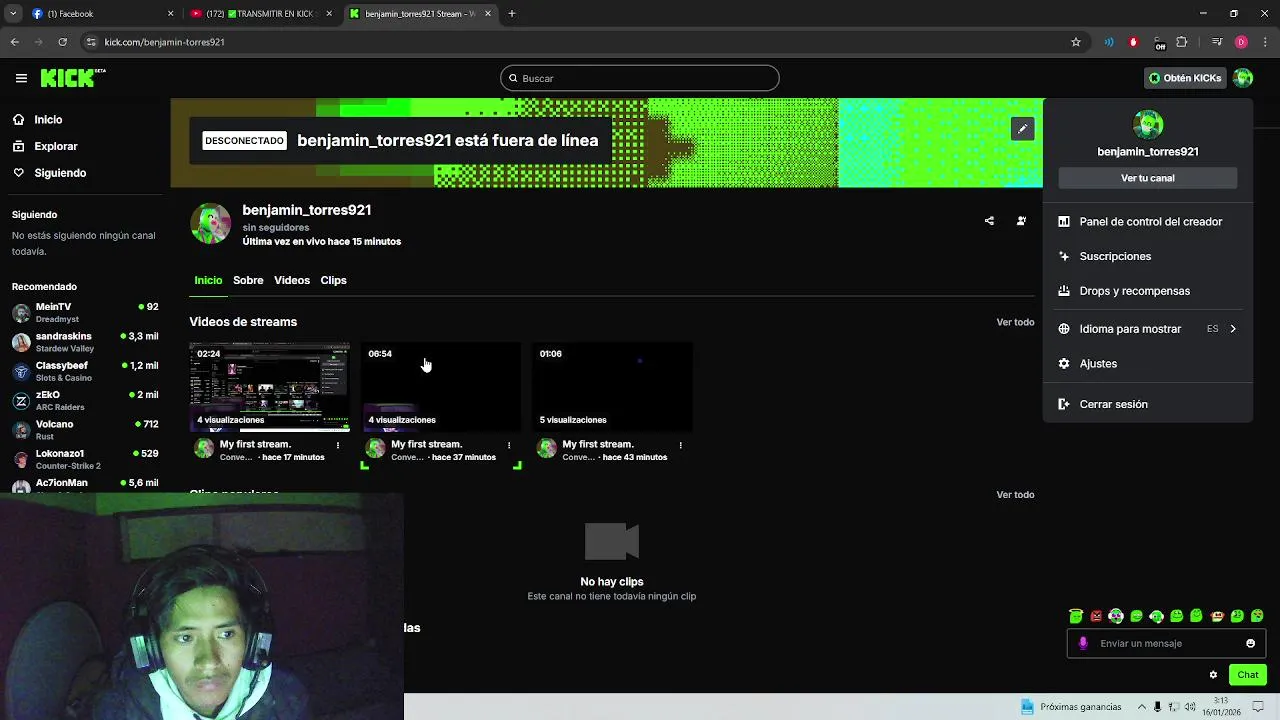
Task: Open Panel de control del creador
Action: tap(1147, 222)
